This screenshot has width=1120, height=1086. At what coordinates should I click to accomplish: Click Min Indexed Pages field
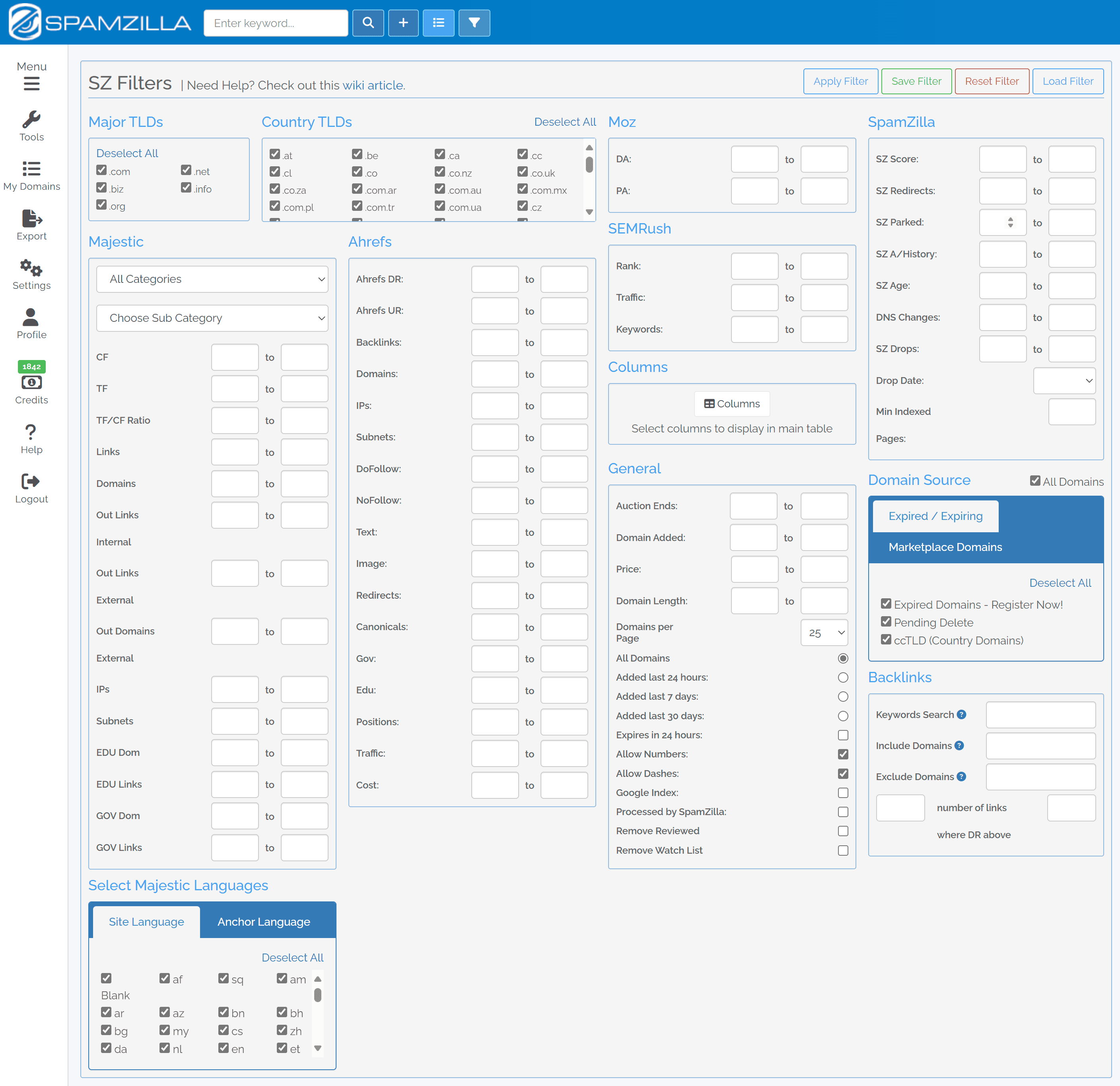1072,412
